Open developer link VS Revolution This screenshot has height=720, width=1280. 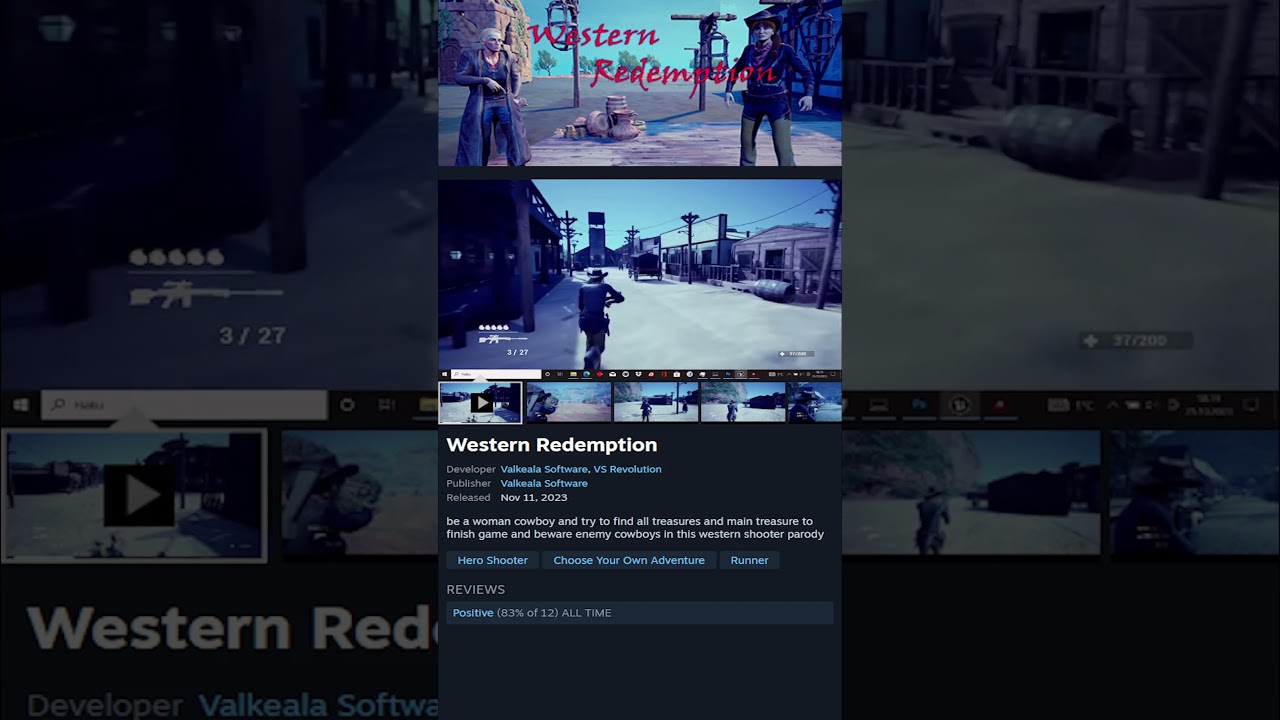[x=627, y=469]
